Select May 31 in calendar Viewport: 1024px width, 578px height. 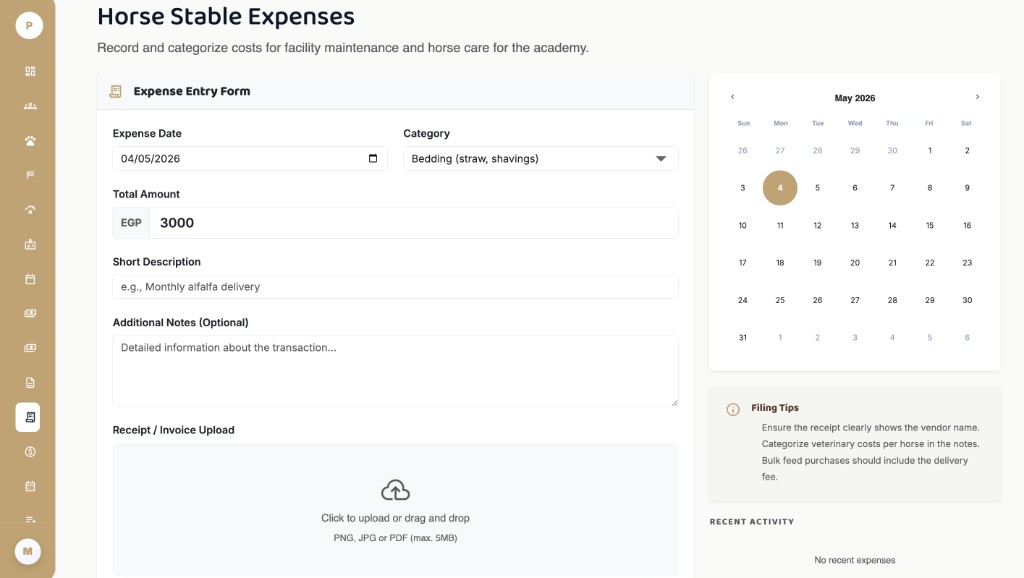[x=743, y=338]
